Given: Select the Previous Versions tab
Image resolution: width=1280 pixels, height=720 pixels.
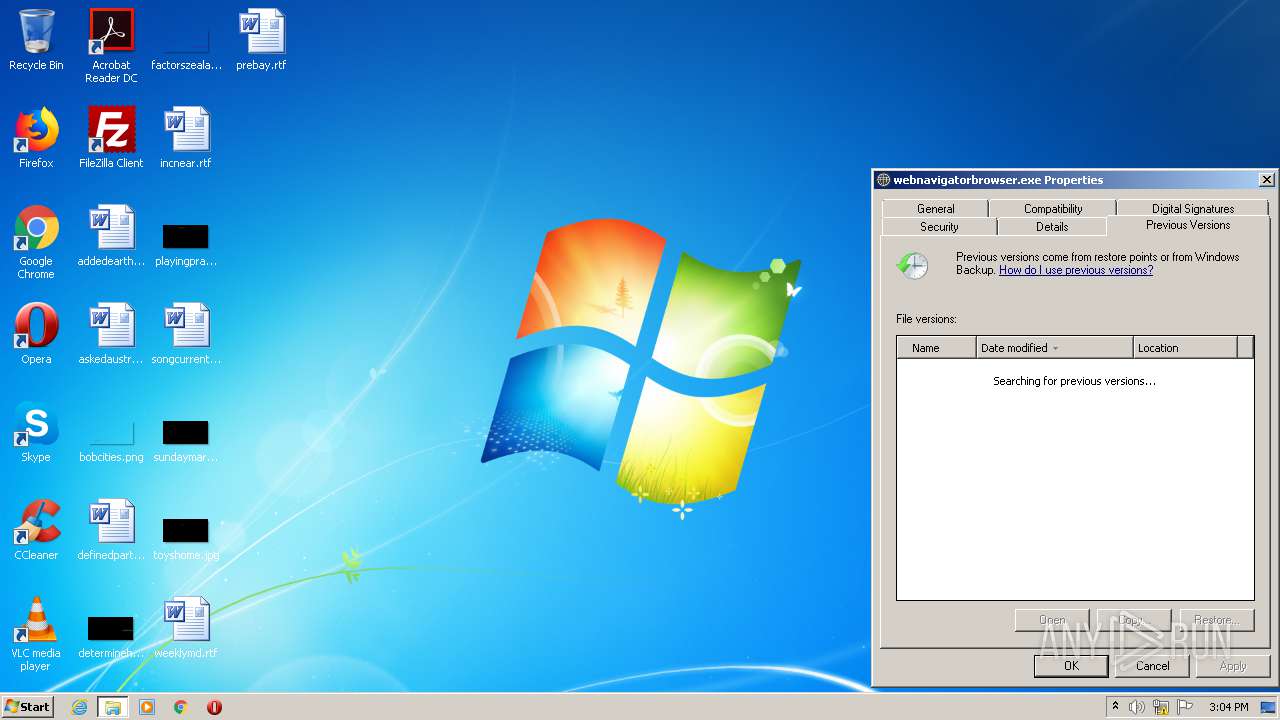Looking at the screenshot, I should pyautogui.click(x=1188, y=225).
